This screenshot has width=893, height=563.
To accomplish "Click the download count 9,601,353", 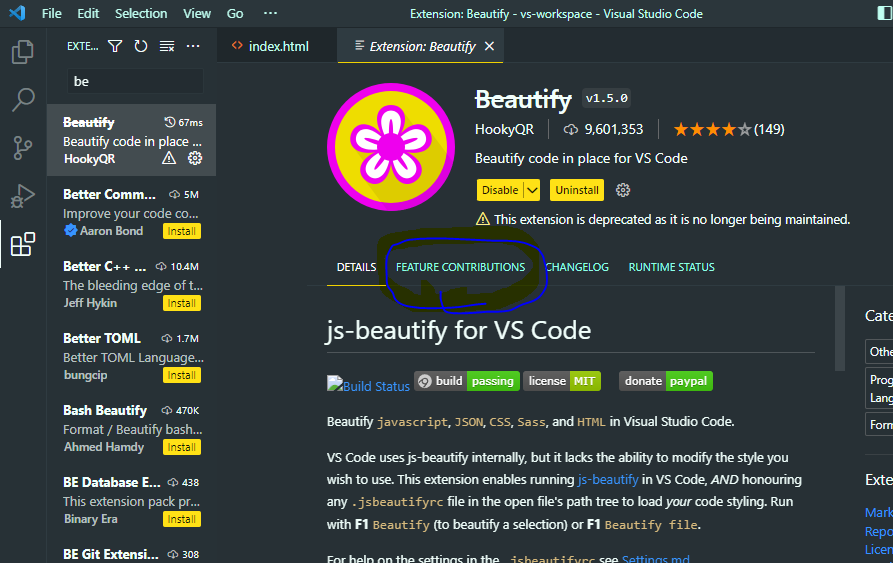I will pos(603,129).
